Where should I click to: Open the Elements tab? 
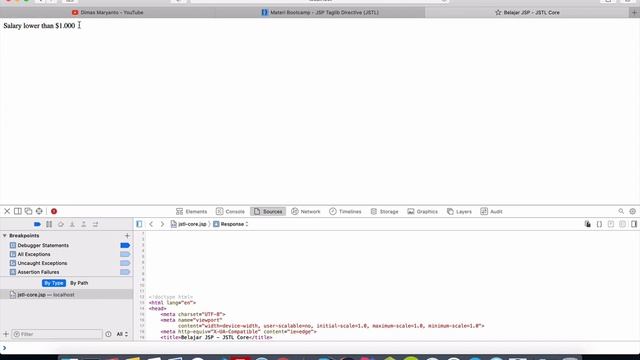pos(192,211)
